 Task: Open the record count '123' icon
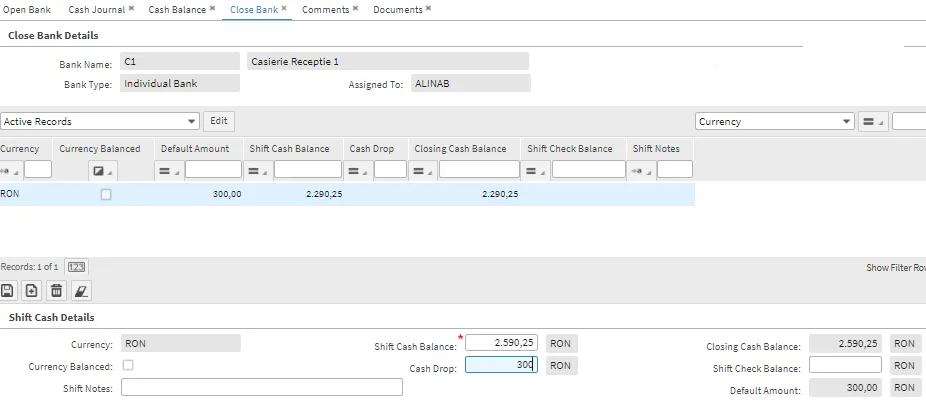(x=76, y=267)
